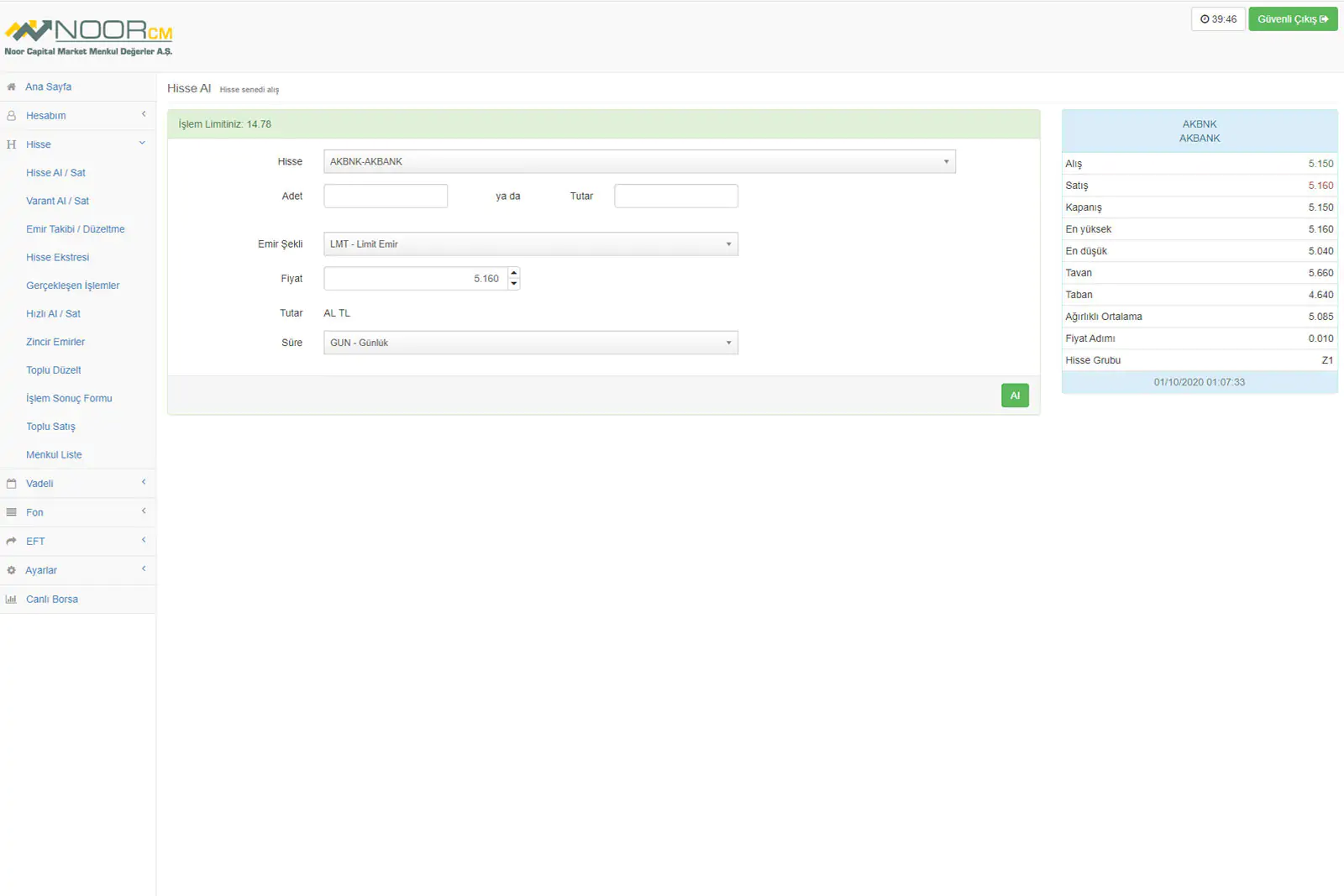This screenshot has height=896, width=1344.
Task: Open the Emir Şekli order type dropdown
Action: click(530, 244)
